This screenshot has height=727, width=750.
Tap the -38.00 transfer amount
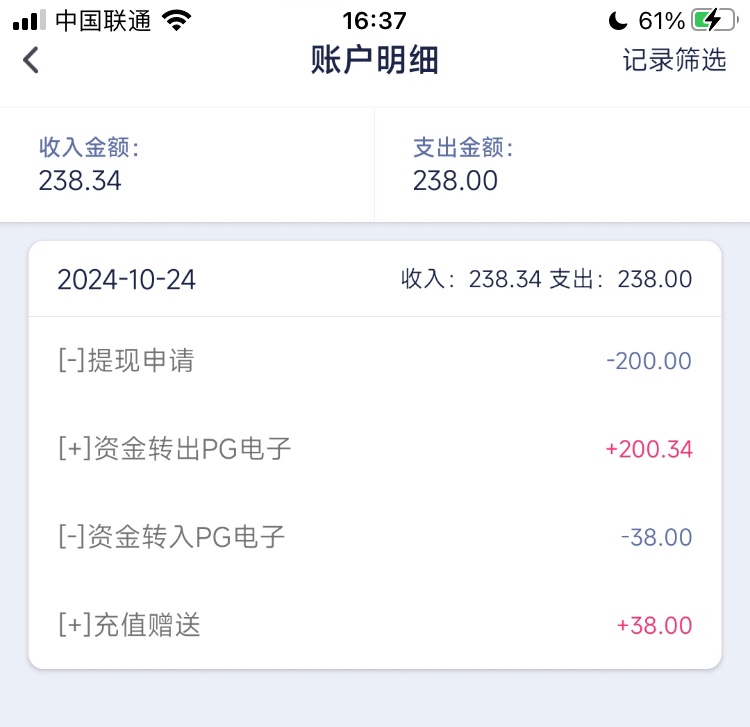click(656, 537)
